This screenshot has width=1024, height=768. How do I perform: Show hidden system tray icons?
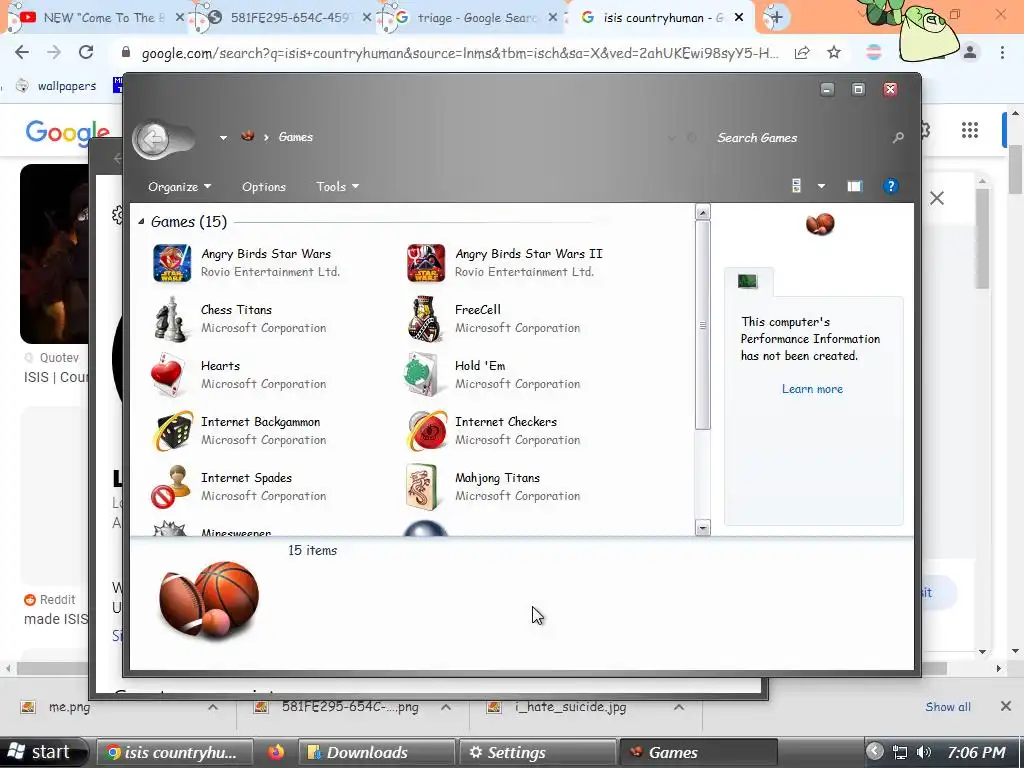point(874,752)
